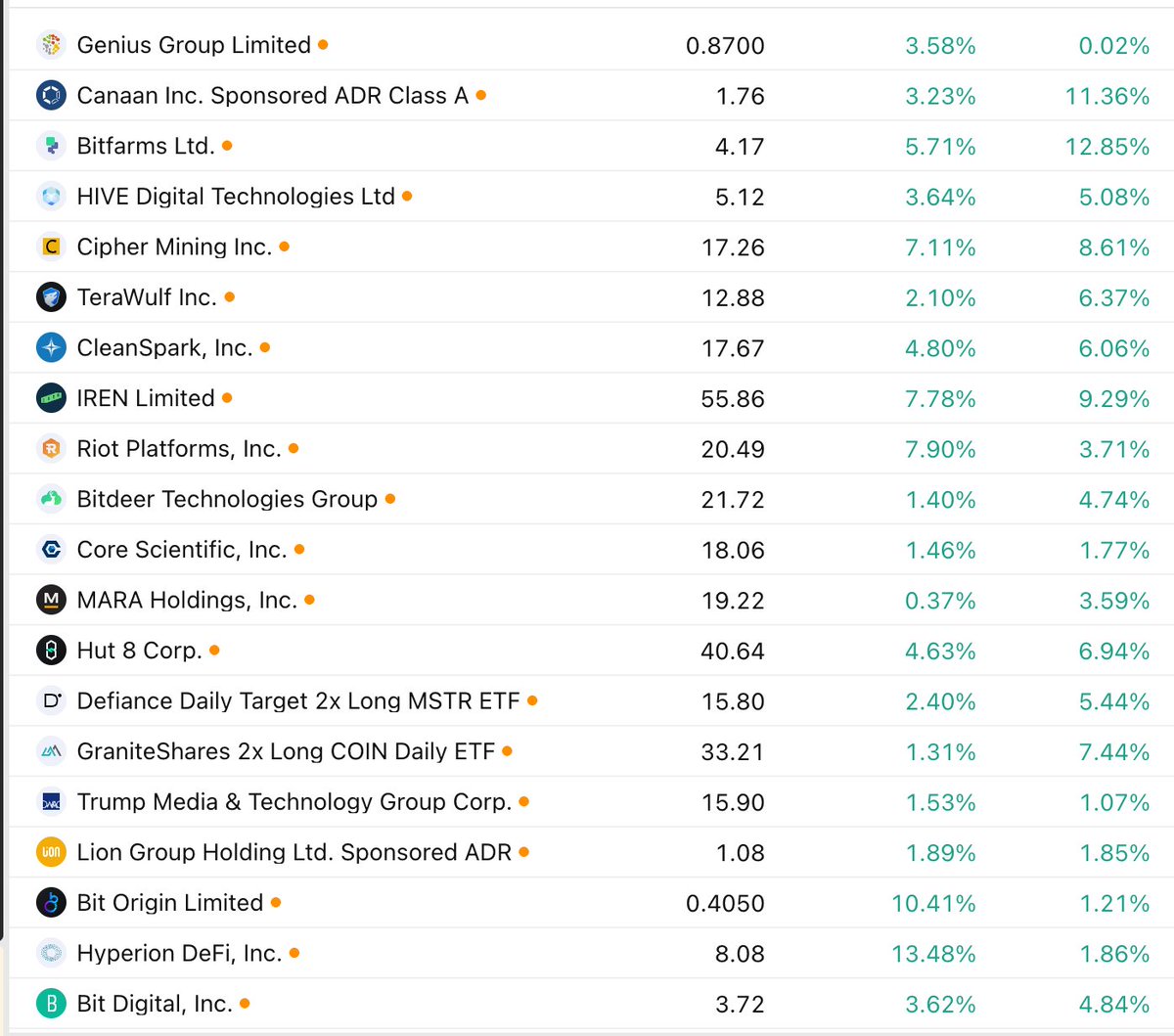Screen dimensions: 1174x1036
Task: Open MARA Holdings, Inc. listing
Action: 187,600
